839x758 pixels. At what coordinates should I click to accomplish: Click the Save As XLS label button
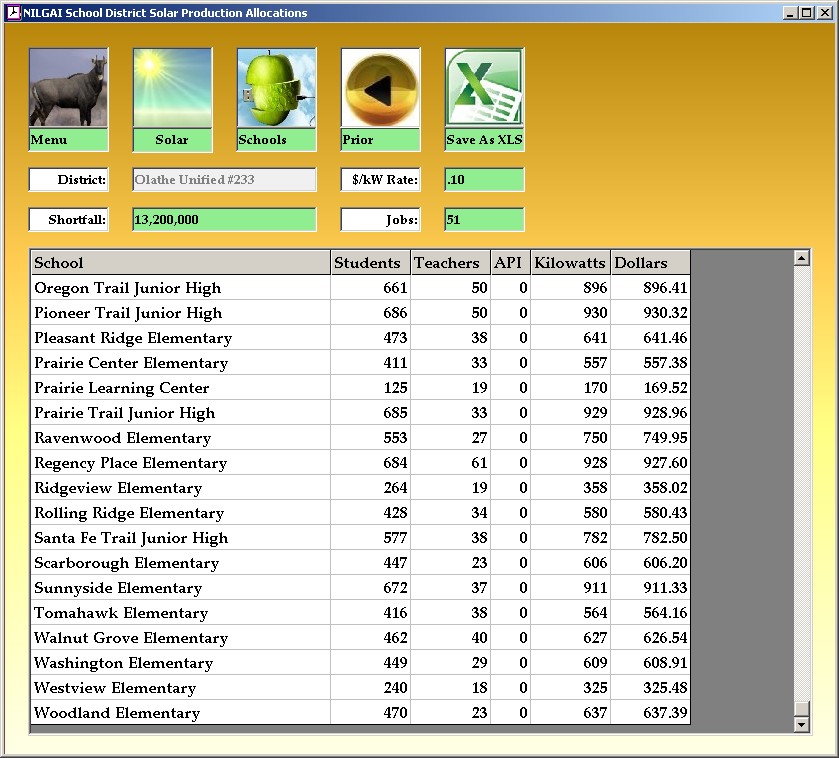[x=484, y=140]
